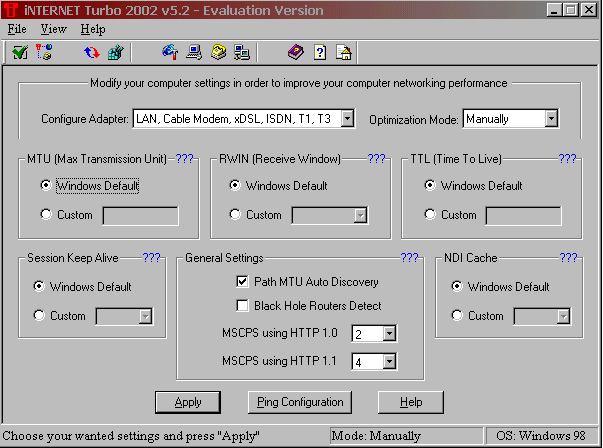The width and height of the screenshot is (603, 448).
Task: Click the question mark page toolbar icon
Action: [320, 52]
